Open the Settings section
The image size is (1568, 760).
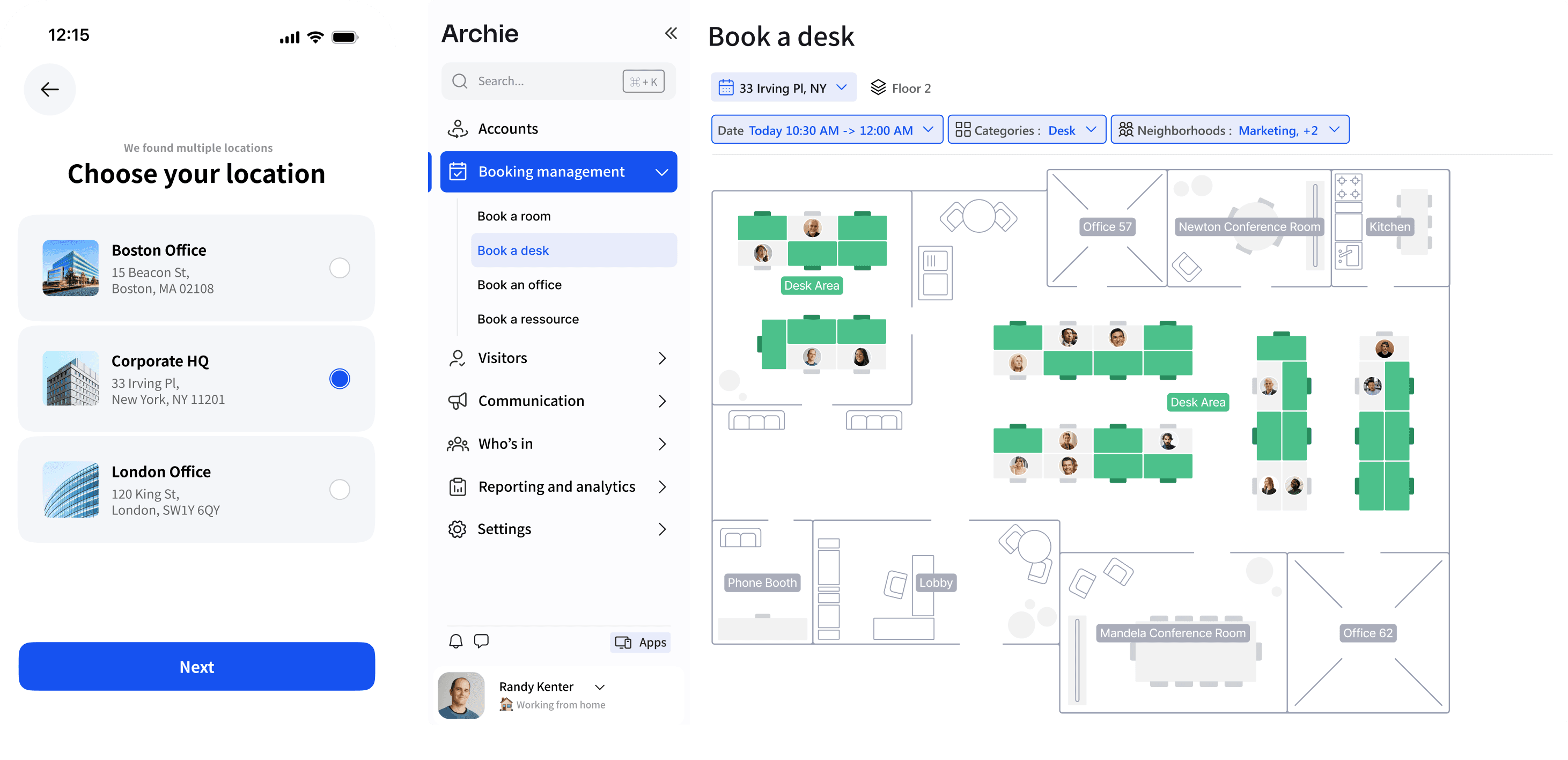[504, 529]
